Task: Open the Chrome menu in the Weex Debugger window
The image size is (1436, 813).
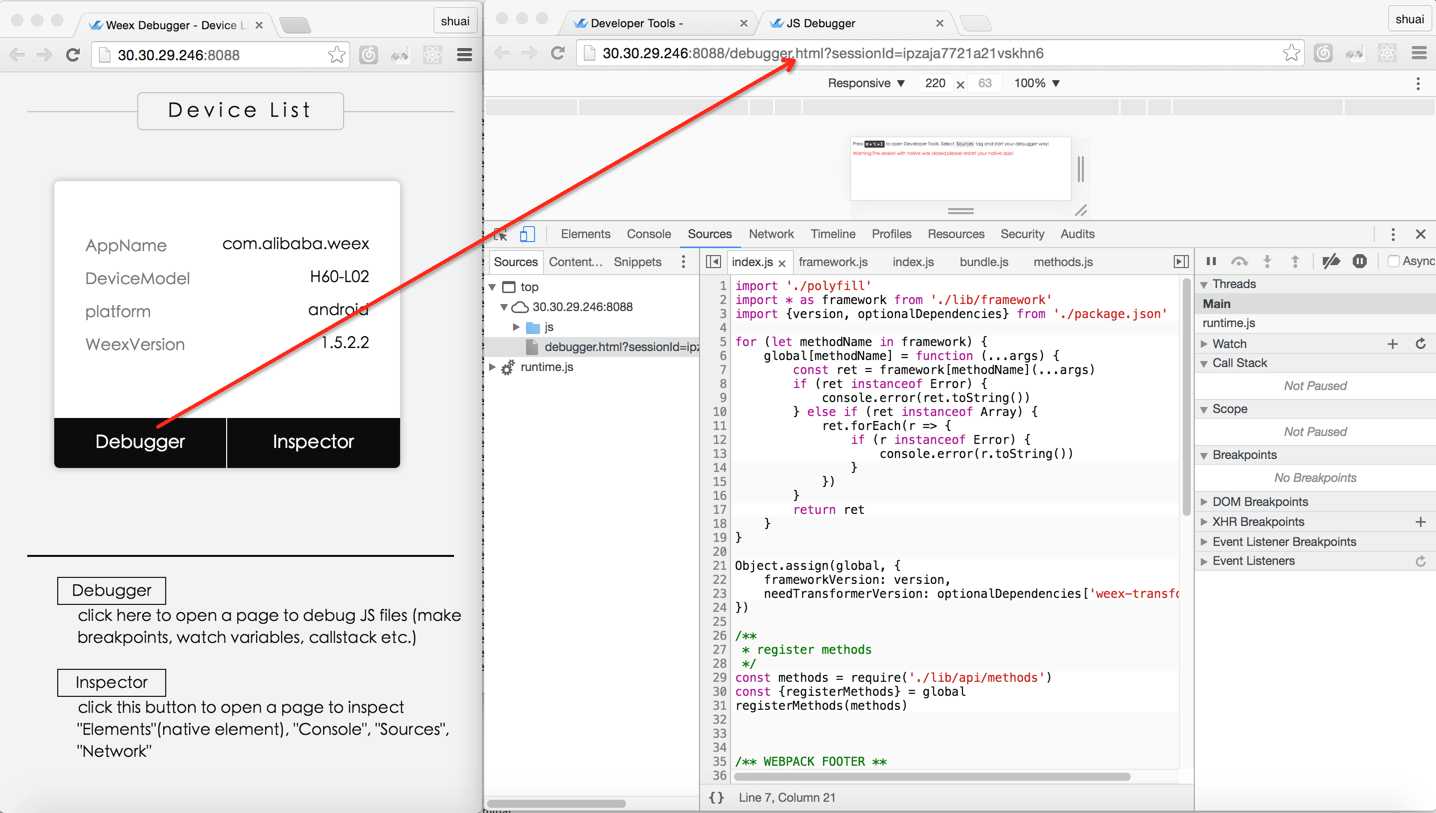Action: coord(465,55)
